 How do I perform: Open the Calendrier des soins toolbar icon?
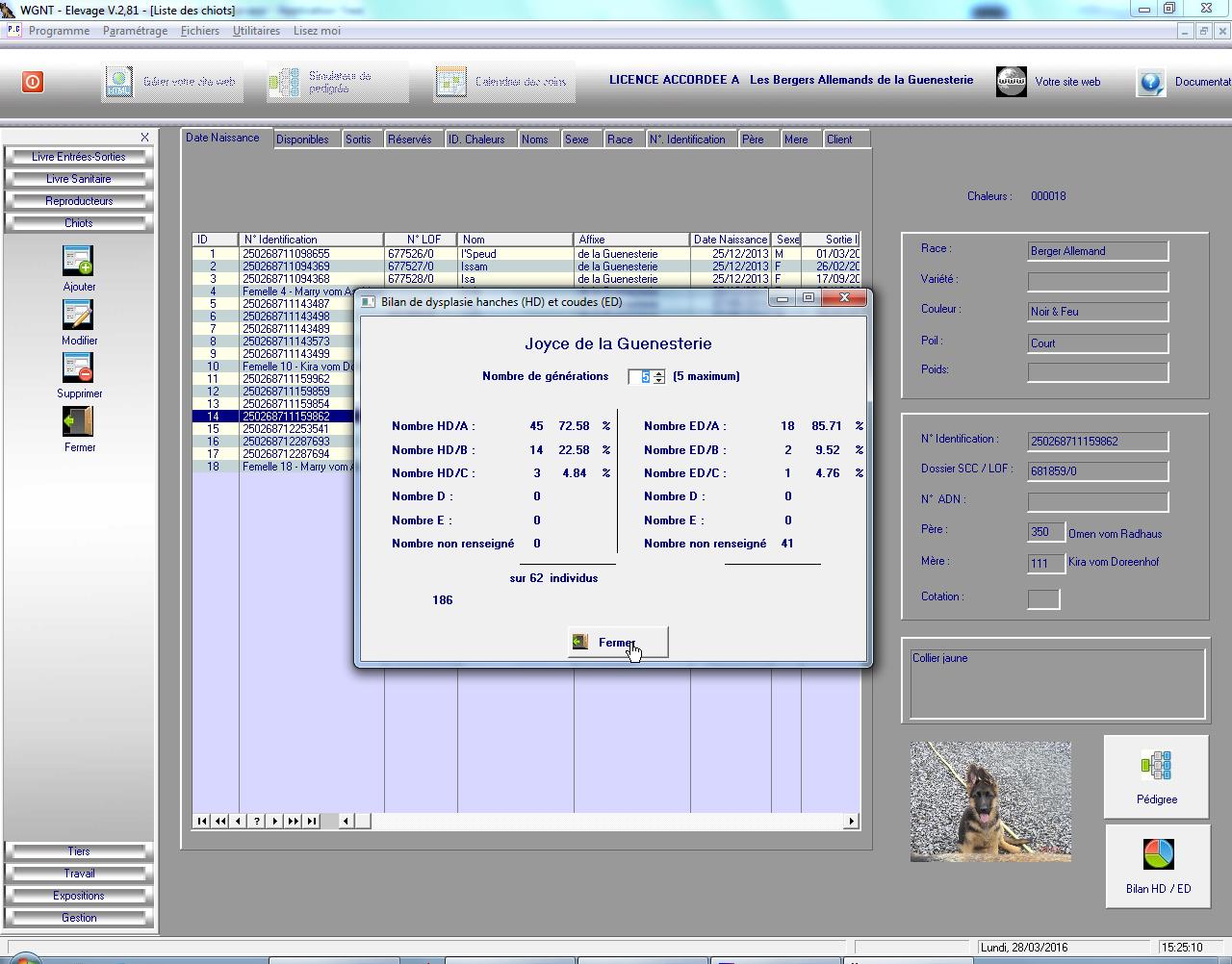tap(450, 82)
